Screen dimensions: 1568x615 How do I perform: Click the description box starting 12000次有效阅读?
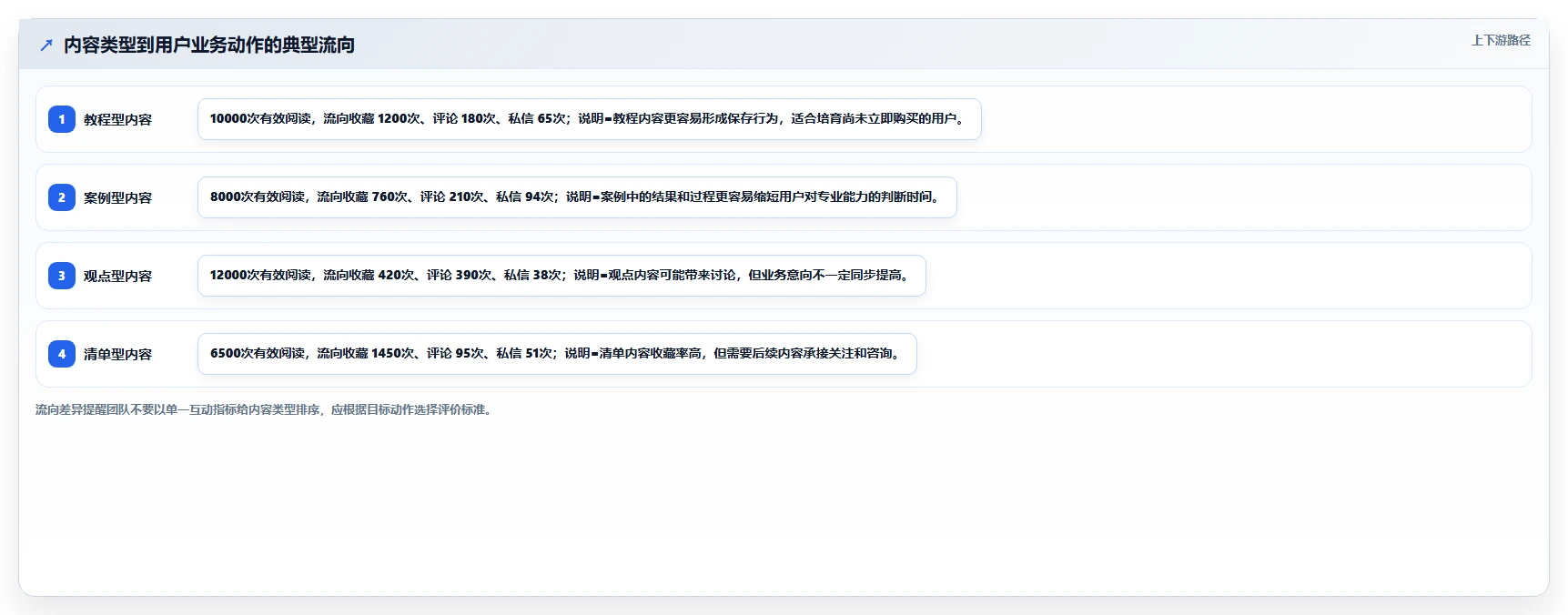[561, 276]
